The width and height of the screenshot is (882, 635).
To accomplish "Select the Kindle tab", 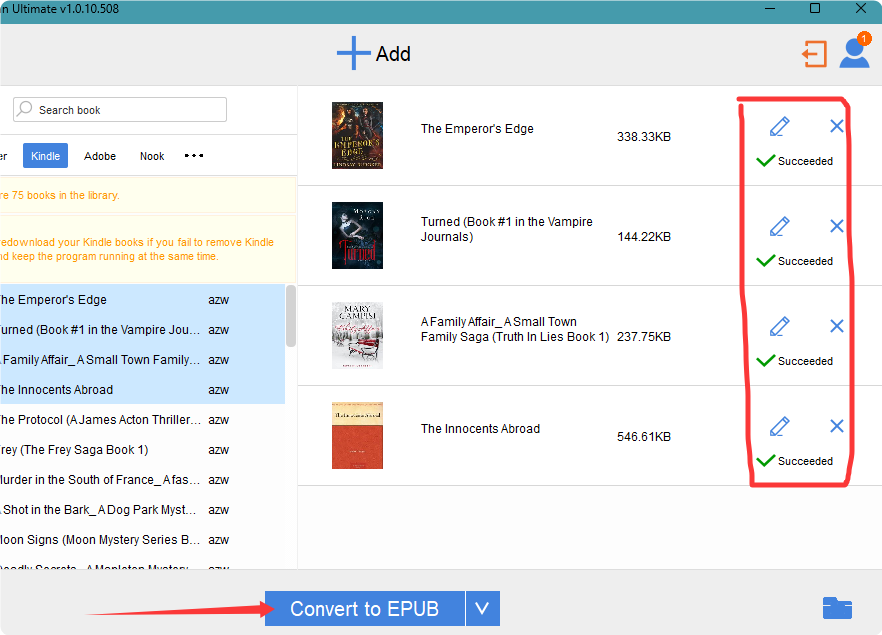I will point(45,156).
